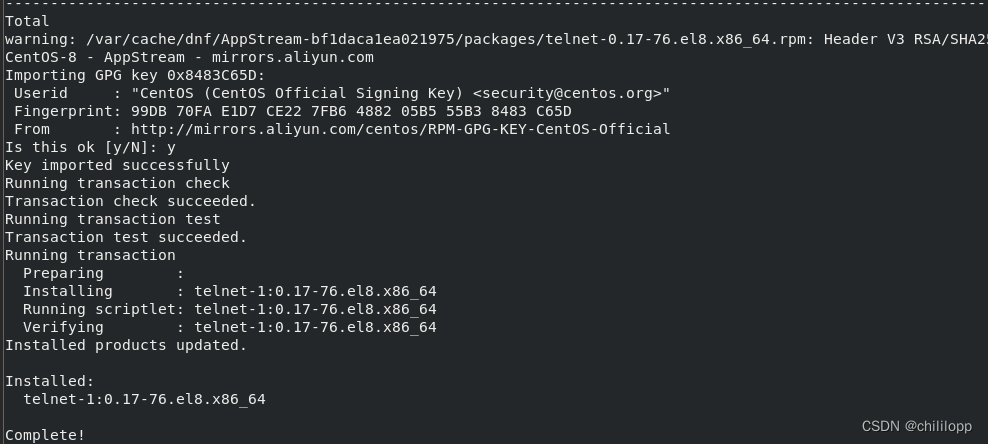Click the 'Preparing' step label
Image resolution: width=988 pixels, height=444 pixels.
(x=63, y=273)
